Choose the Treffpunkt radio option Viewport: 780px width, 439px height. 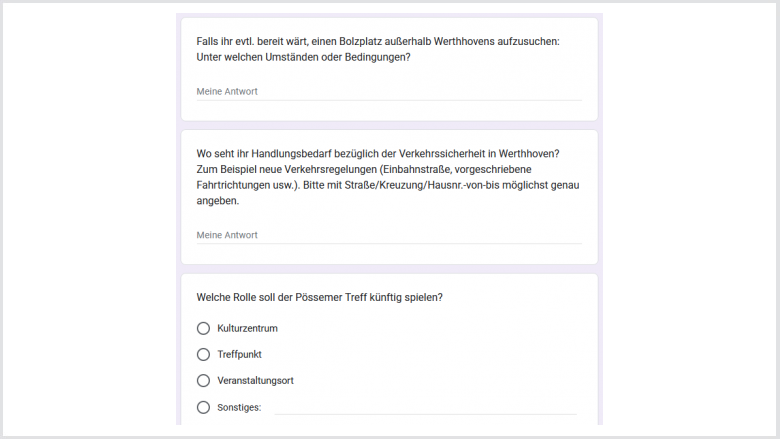[x=203, y=354]
